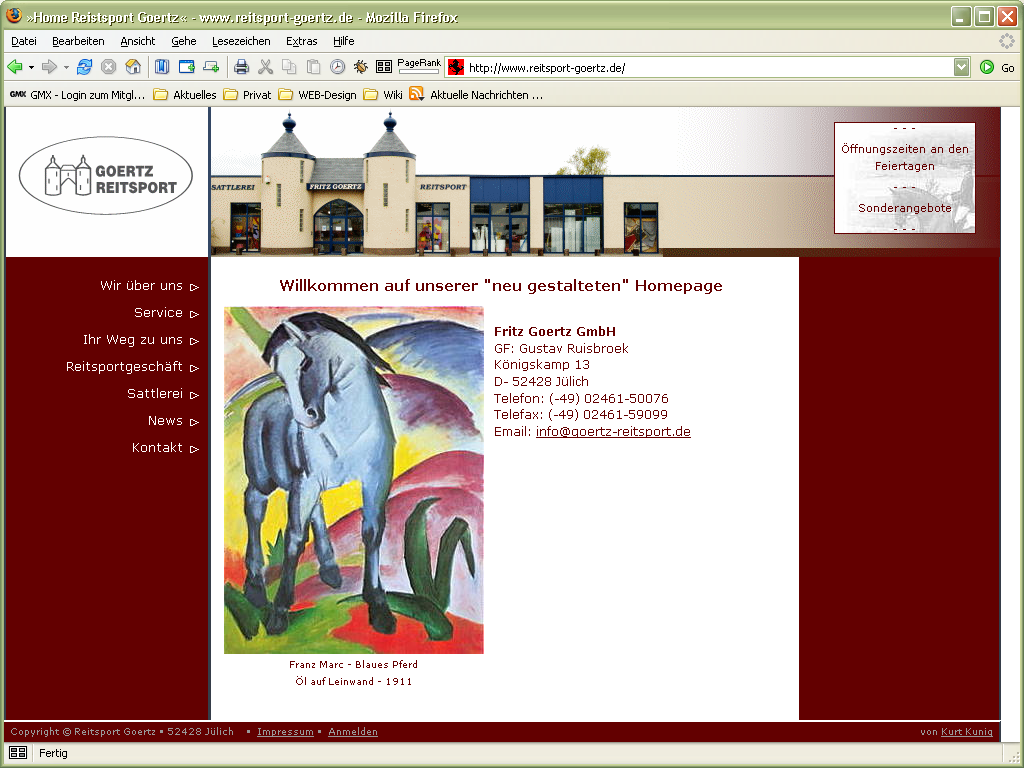Click the tile grid icon beside PageRank
This screenshot has height=768, width=1024.
click(x=384, y=67)
